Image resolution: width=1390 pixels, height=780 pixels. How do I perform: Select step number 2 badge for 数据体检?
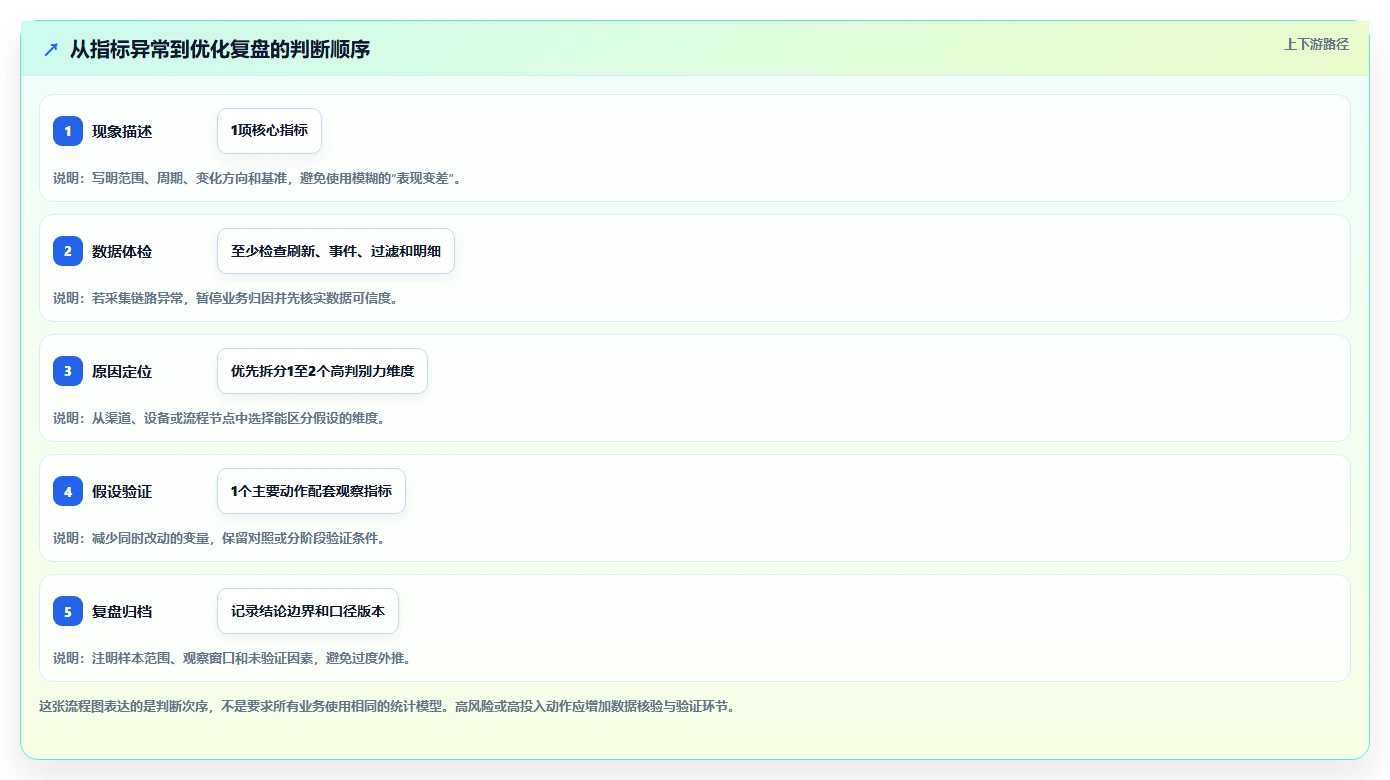[x=68, y=251]
